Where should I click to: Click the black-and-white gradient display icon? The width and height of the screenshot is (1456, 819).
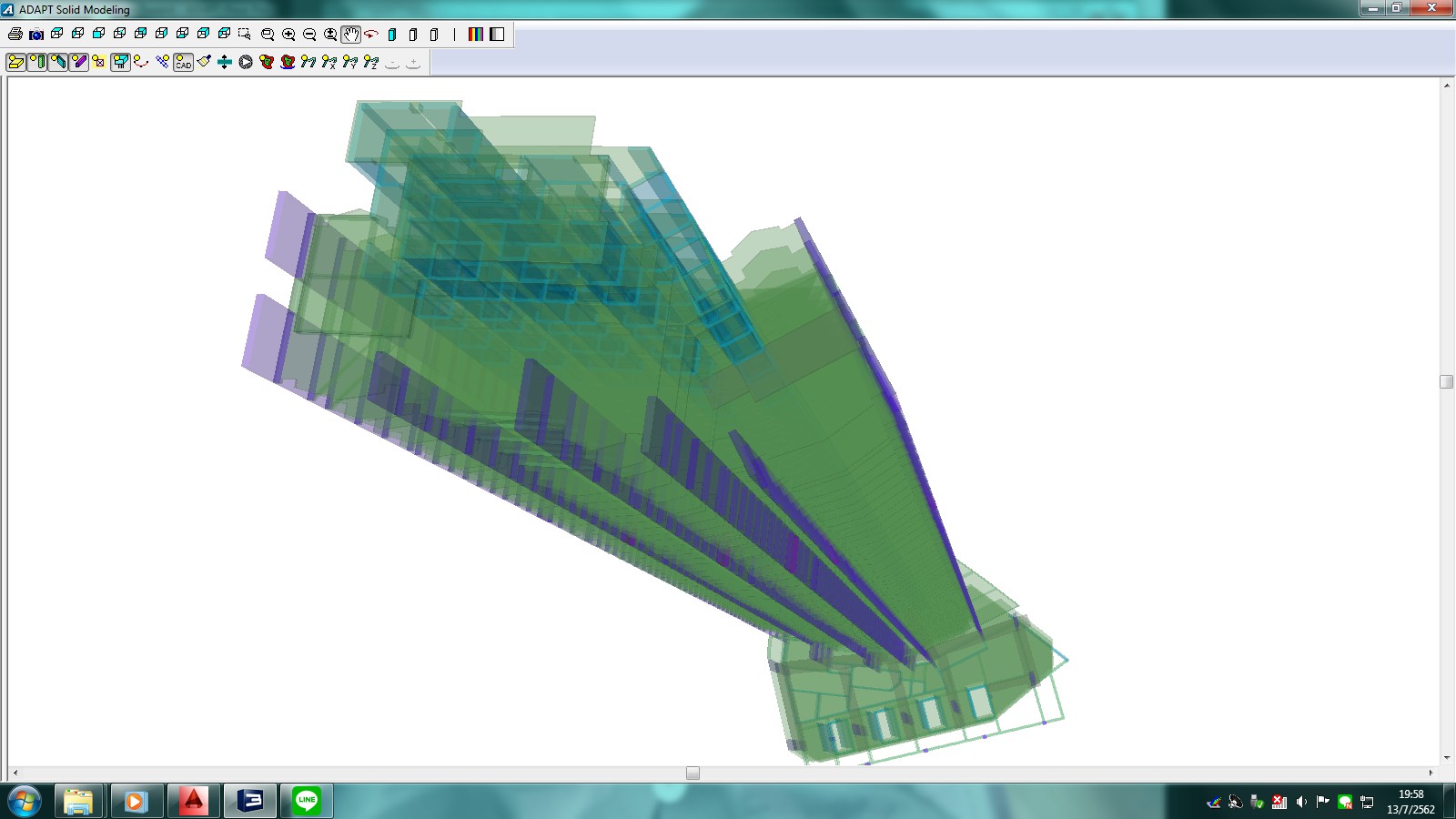[x=497, y=35]
